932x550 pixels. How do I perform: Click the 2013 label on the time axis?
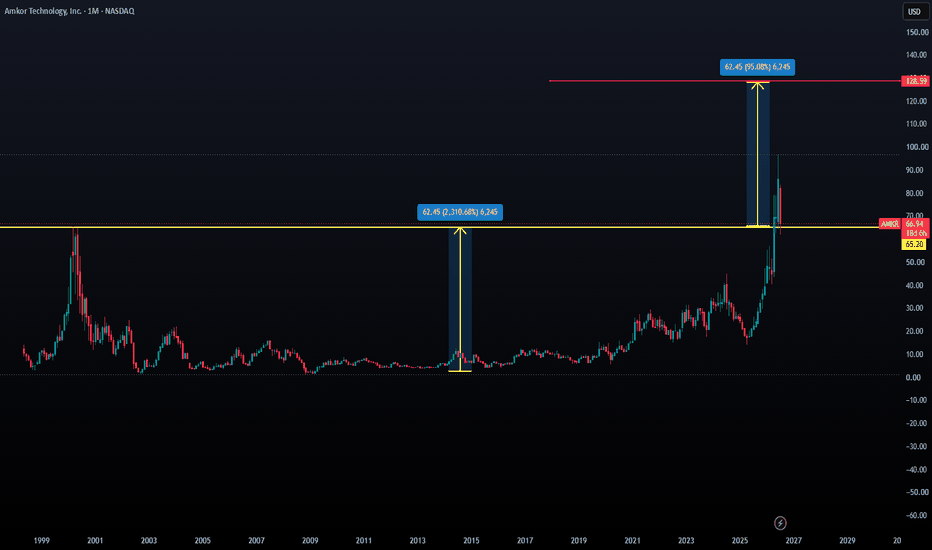(x=417, y=540)
